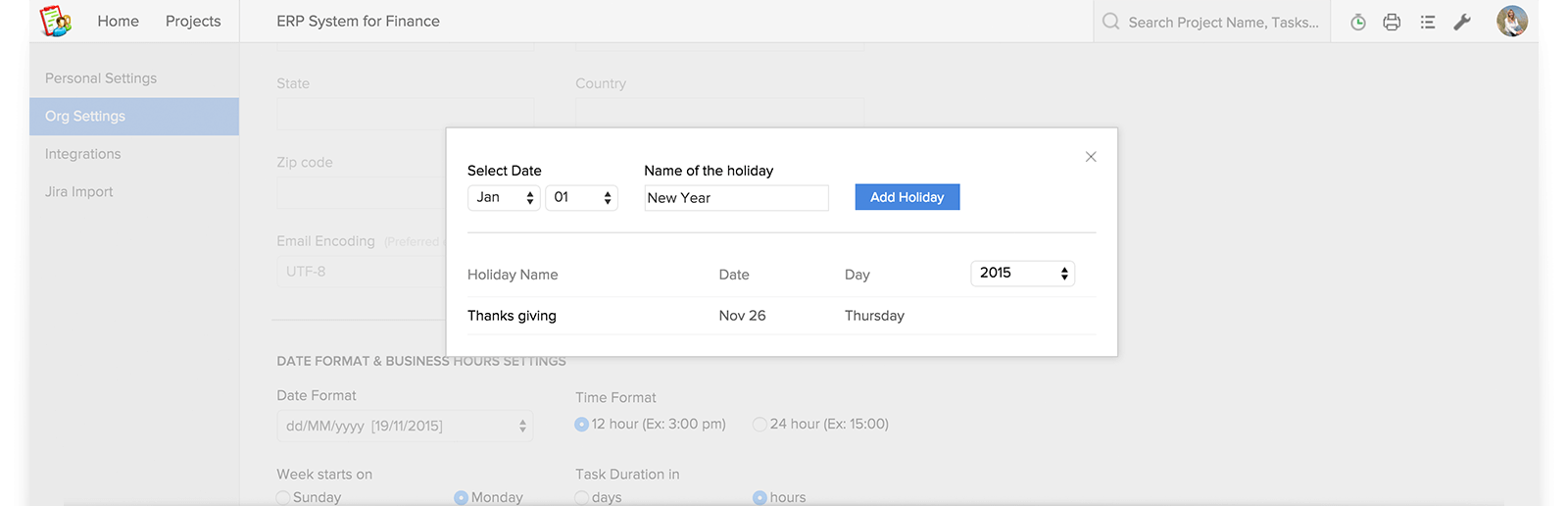The image size is (1568, 506).
Task: Select the 12 hour time format
Action: pyautogui.click(x=582, y=425)
